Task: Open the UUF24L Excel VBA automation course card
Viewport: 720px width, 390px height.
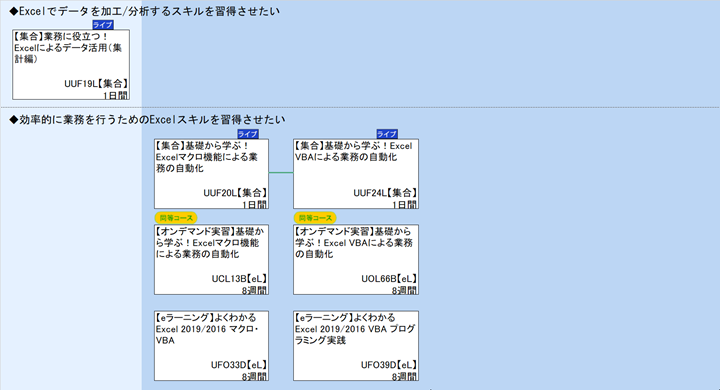Action: [356, 174]
